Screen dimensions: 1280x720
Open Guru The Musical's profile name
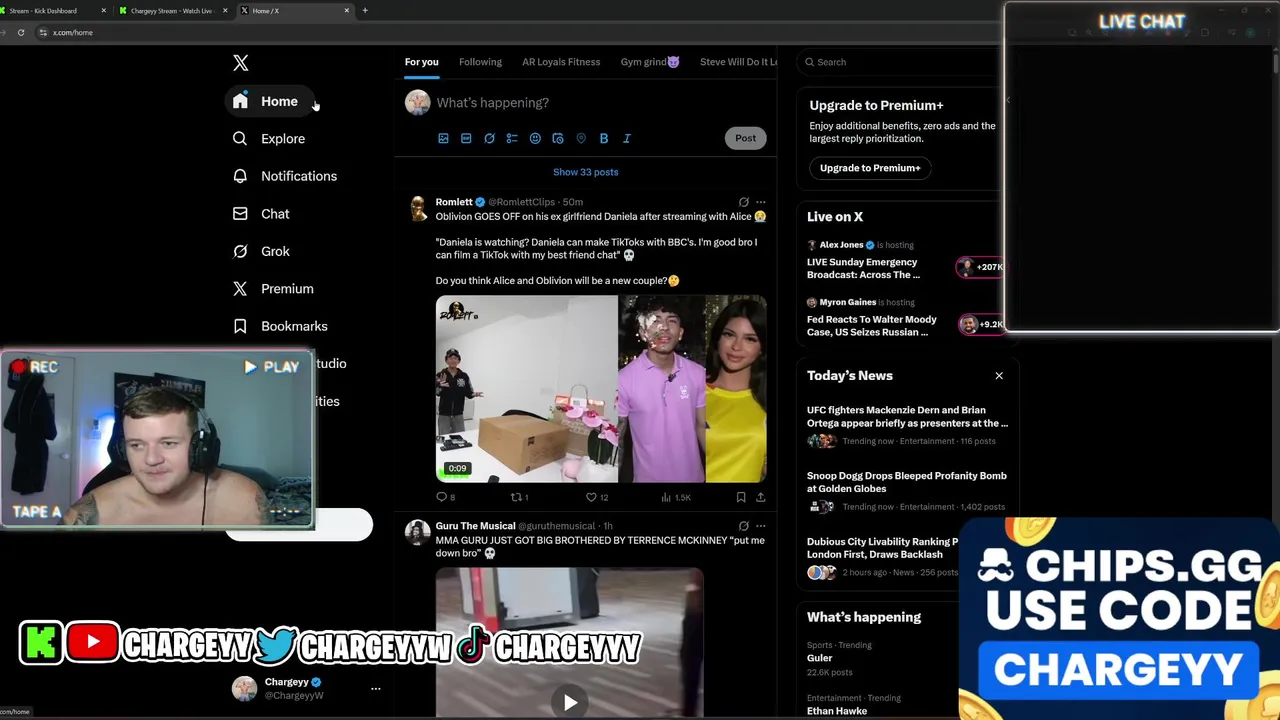click(x=475, y=526)
